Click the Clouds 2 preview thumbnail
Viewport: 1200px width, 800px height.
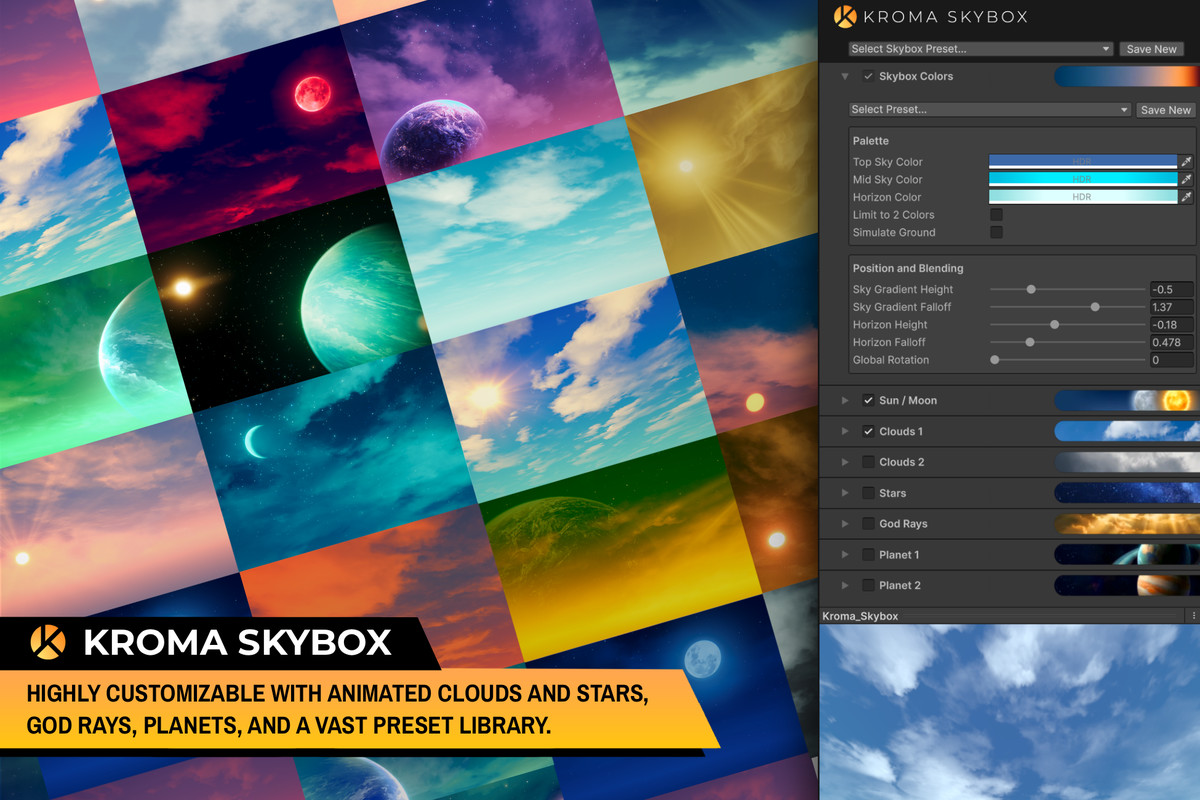pos(1127,462)
